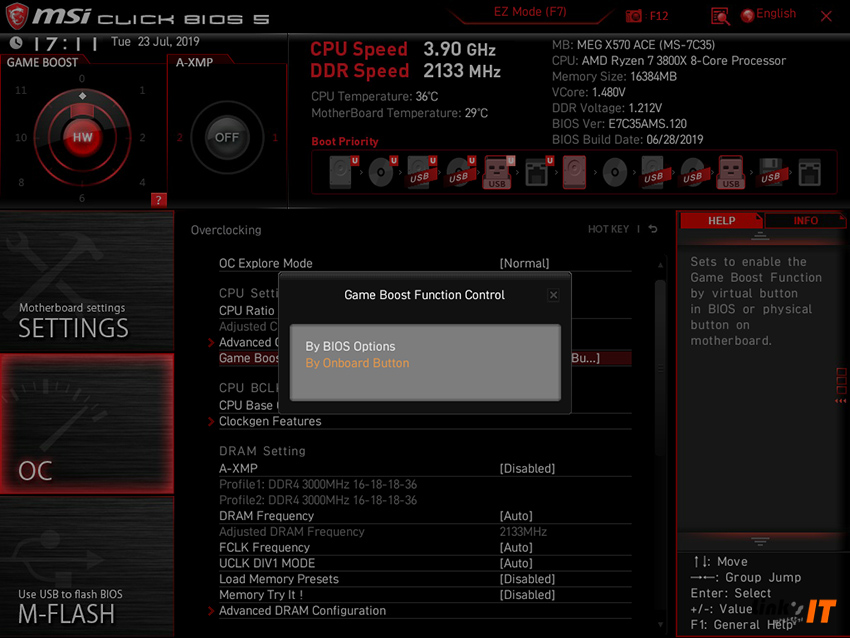Screen dimensions: 850x638
Task: Select the highlighted legacy hard disk boot icon
Action: (x=575, y=172)
